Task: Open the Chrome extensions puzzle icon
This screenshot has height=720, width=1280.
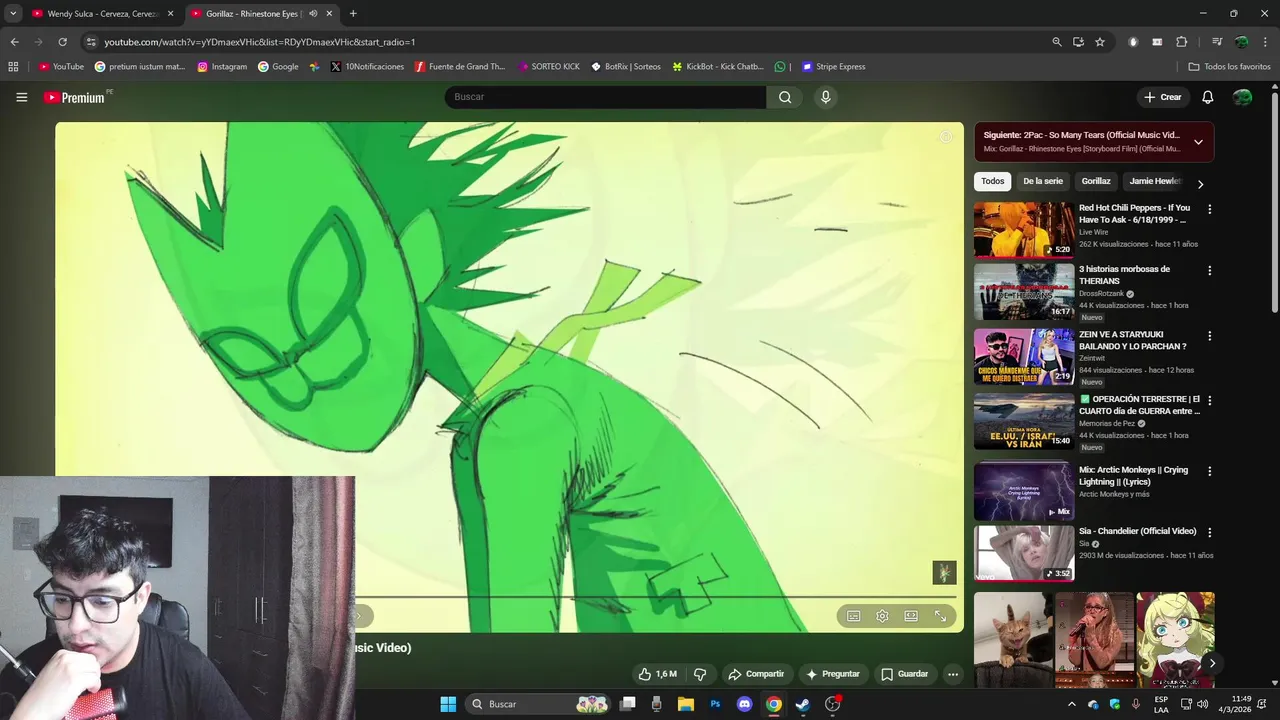Action: coord(1181,42)
